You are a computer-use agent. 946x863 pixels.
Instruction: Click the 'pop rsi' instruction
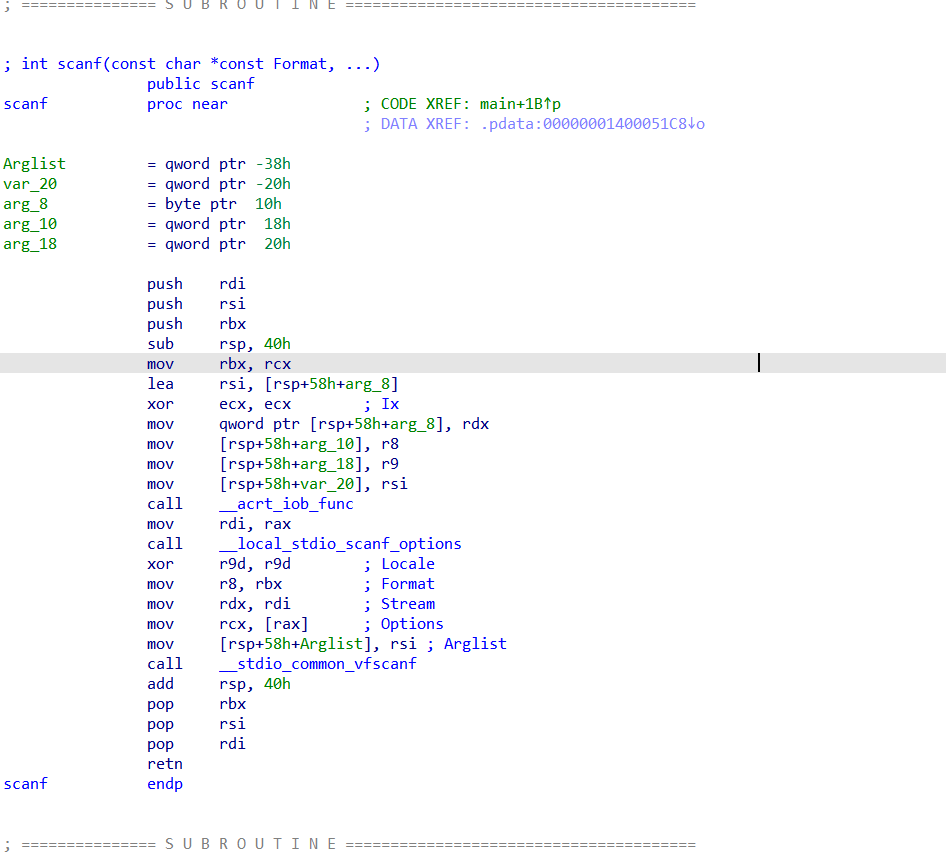(196, 724)
